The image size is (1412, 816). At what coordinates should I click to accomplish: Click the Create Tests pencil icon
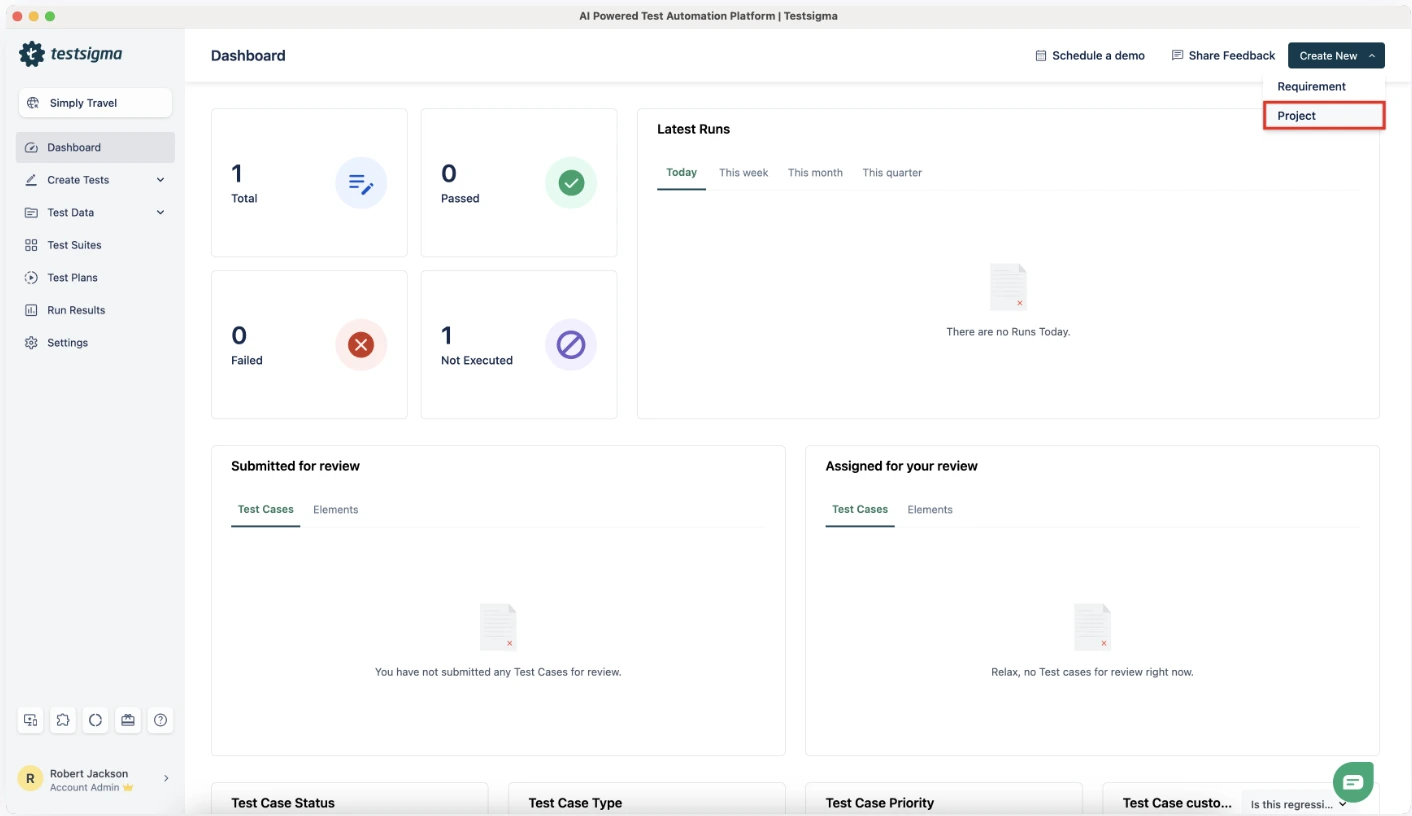pos(31,180)
